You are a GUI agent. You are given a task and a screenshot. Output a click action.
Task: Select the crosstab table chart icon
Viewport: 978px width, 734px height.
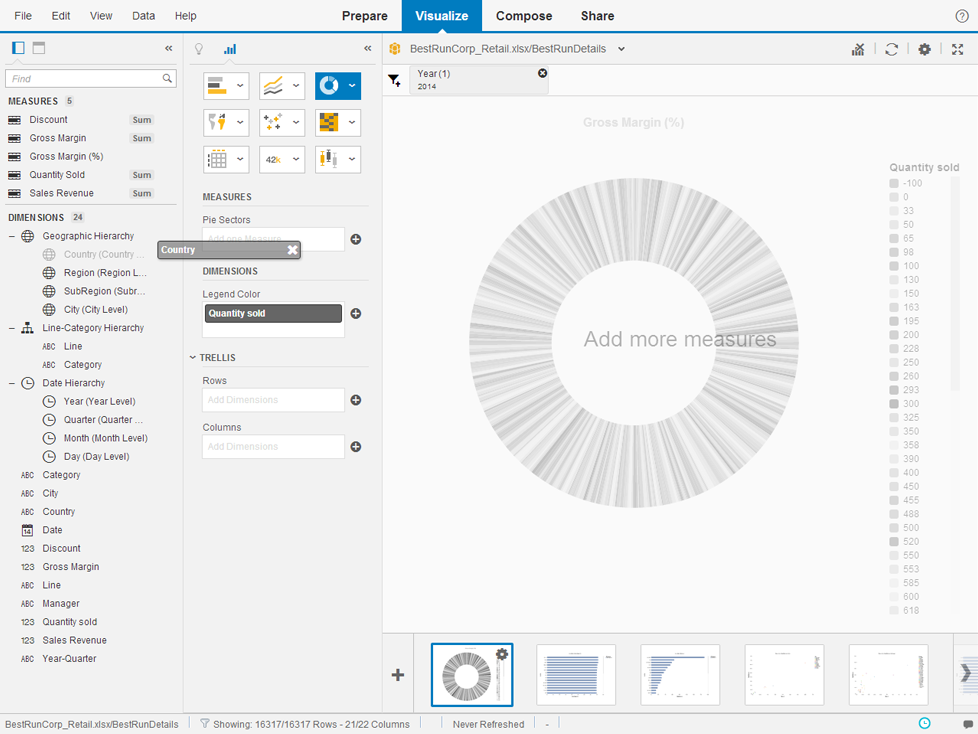217,159
